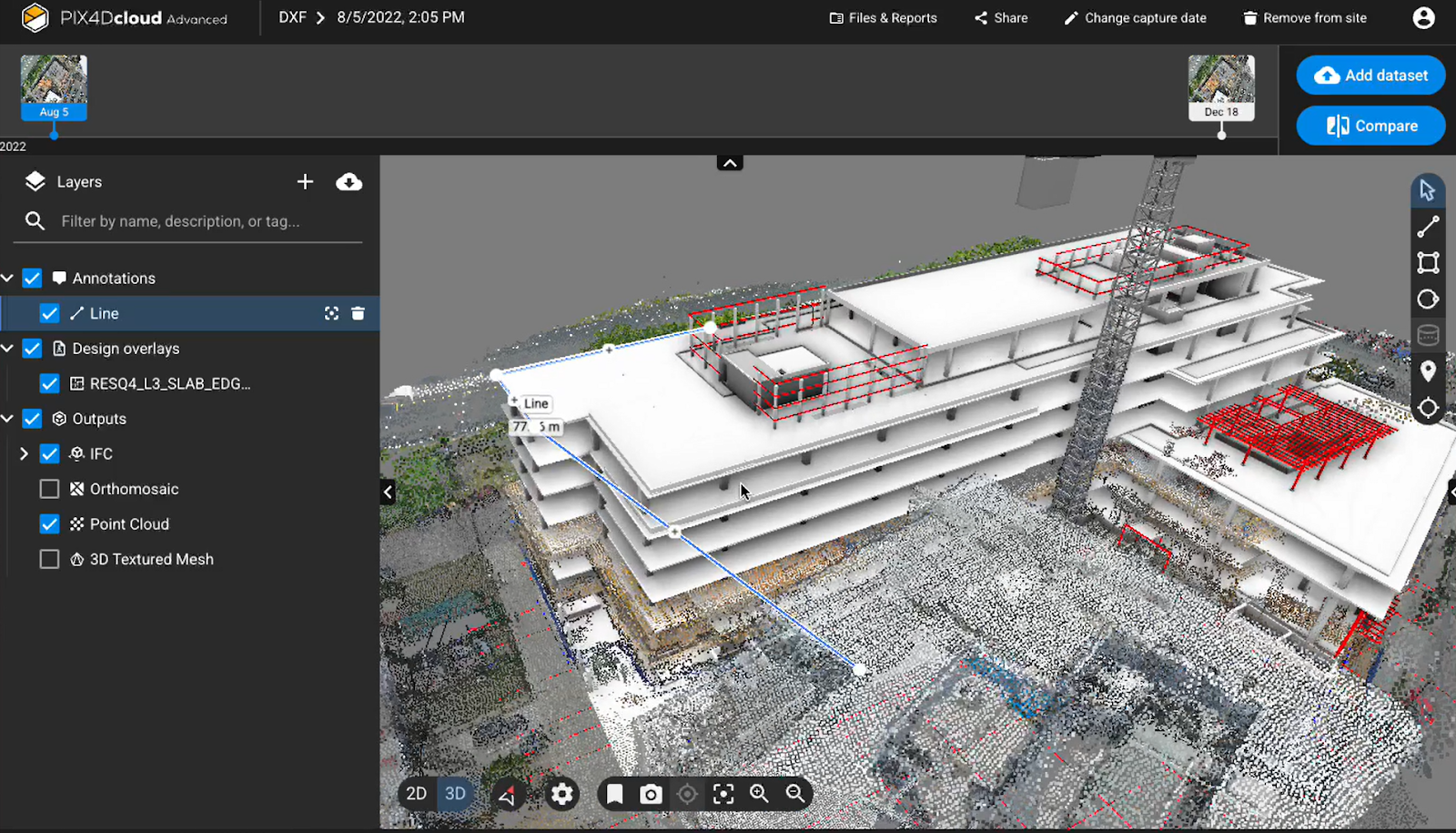
Task: Collapse the Layers side panel
Action: pos(388,492)
